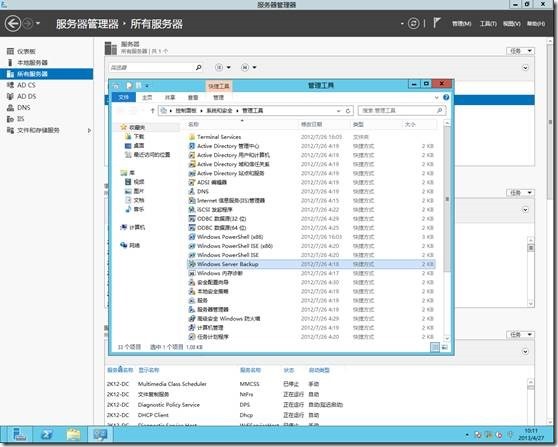Expand the Explorer ribbon with the chevron
The width and height of the screenshot is (558, 447).
coord(437,98)
